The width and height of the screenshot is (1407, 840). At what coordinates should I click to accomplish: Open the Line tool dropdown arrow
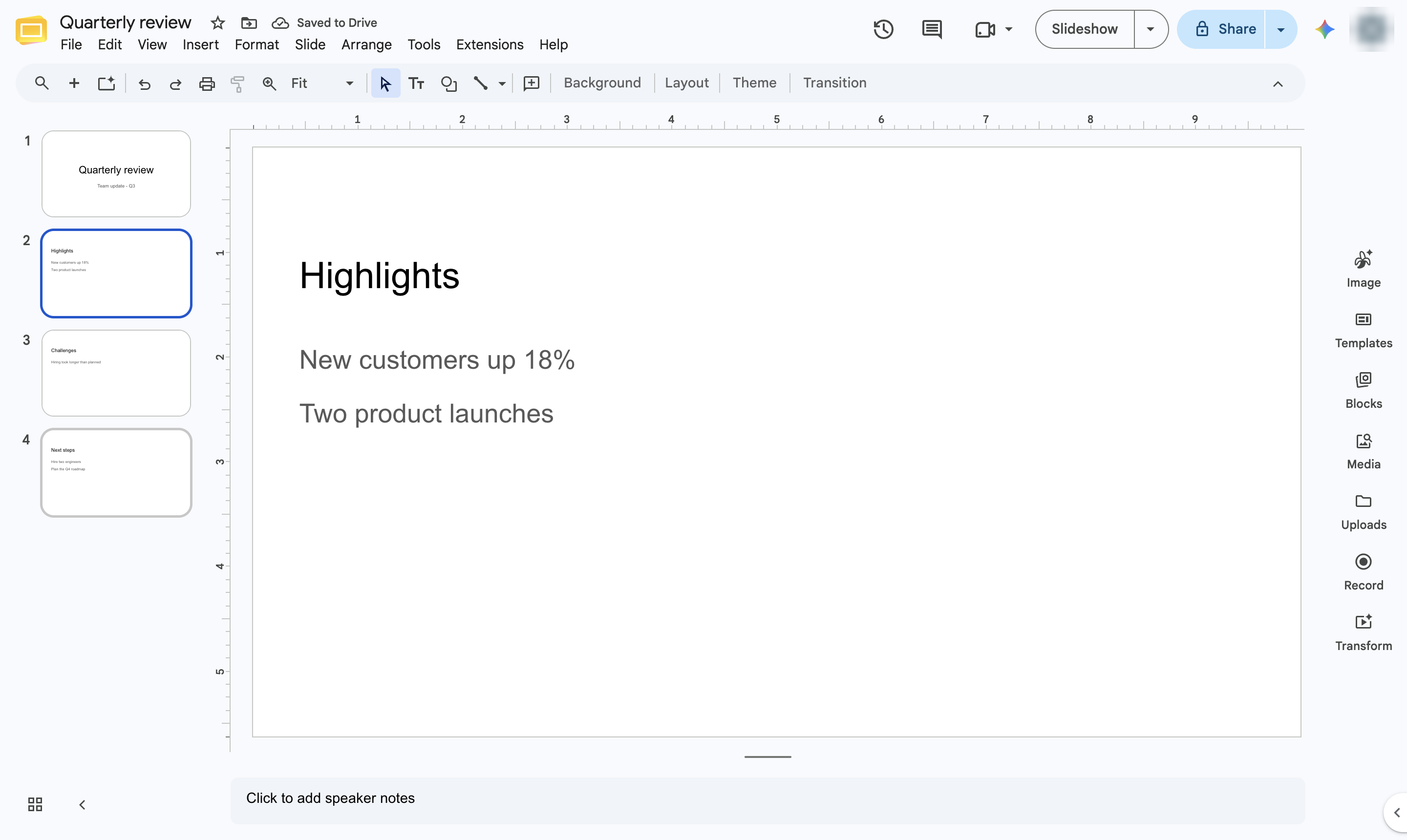pyautogui.click(x=502, y=84)
